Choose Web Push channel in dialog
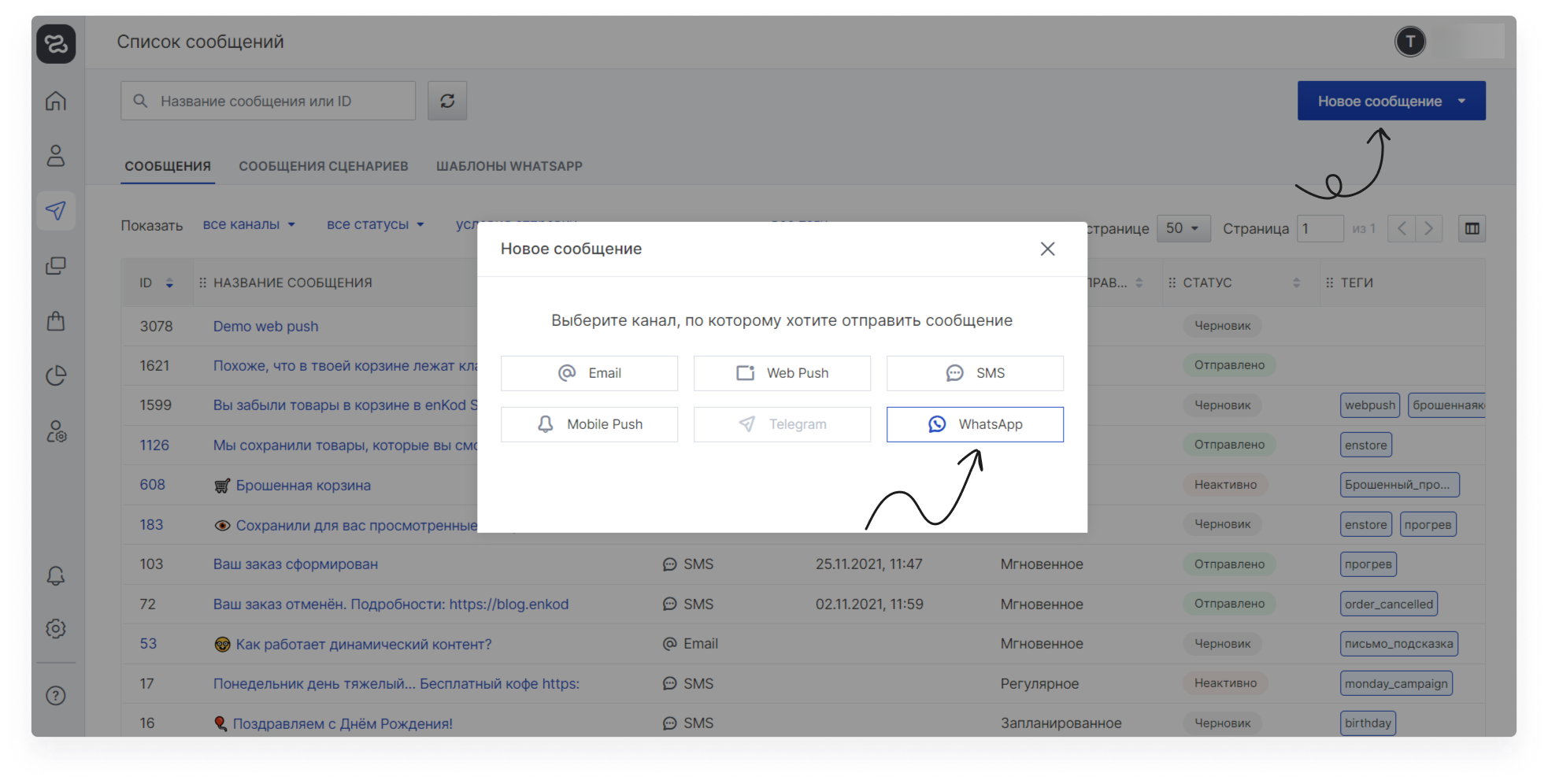Viewport: 1548px width, 784px height. coord(782,373)
